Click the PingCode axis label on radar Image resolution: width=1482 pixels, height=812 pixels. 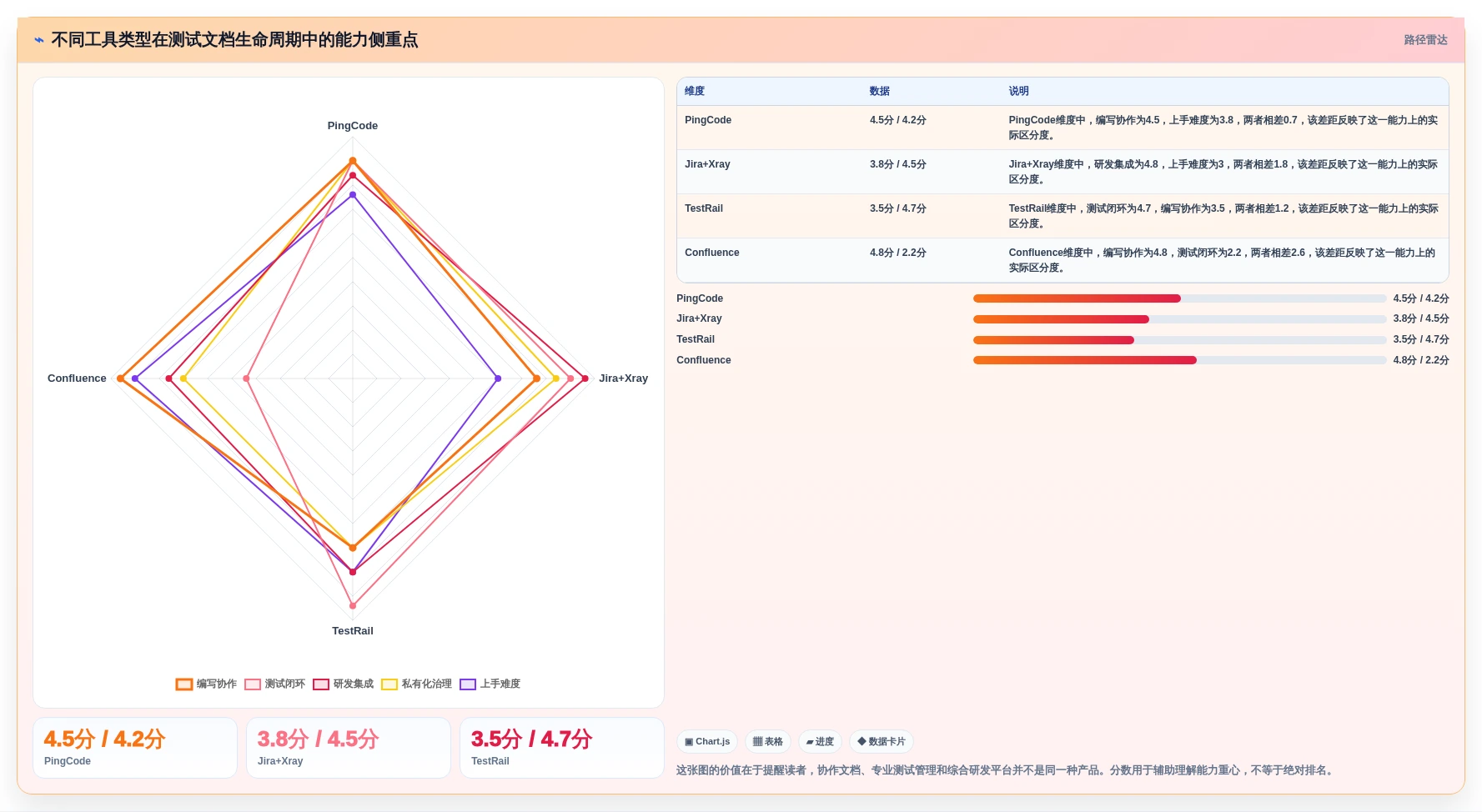tap(353, 126)
